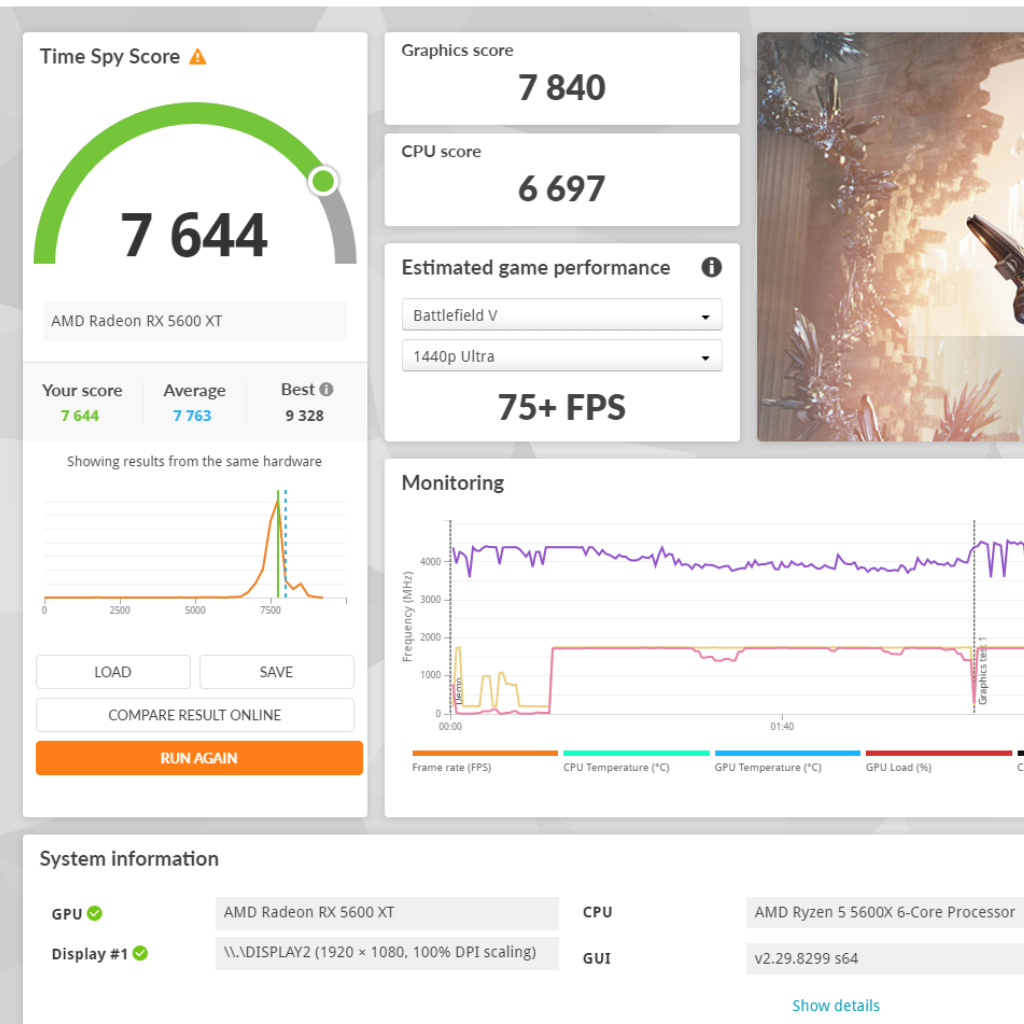Toggle the CPU Temperature legend swatch
Screen dimensions: 1024x1024
636,753
